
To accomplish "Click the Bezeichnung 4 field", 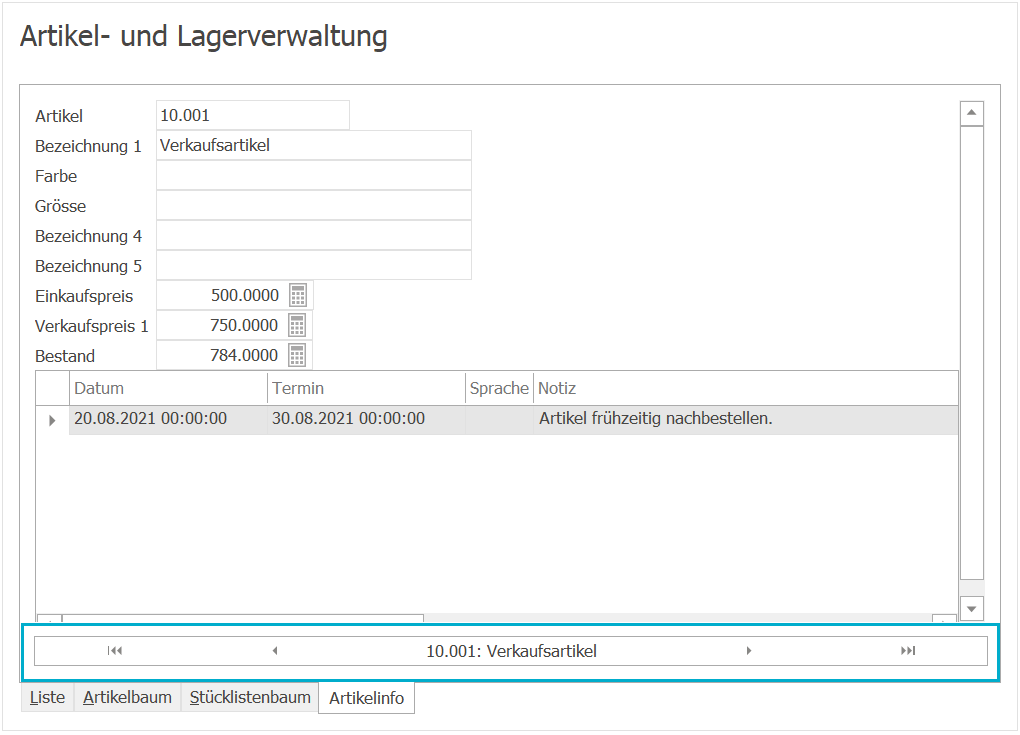I will tap(314, 235).
